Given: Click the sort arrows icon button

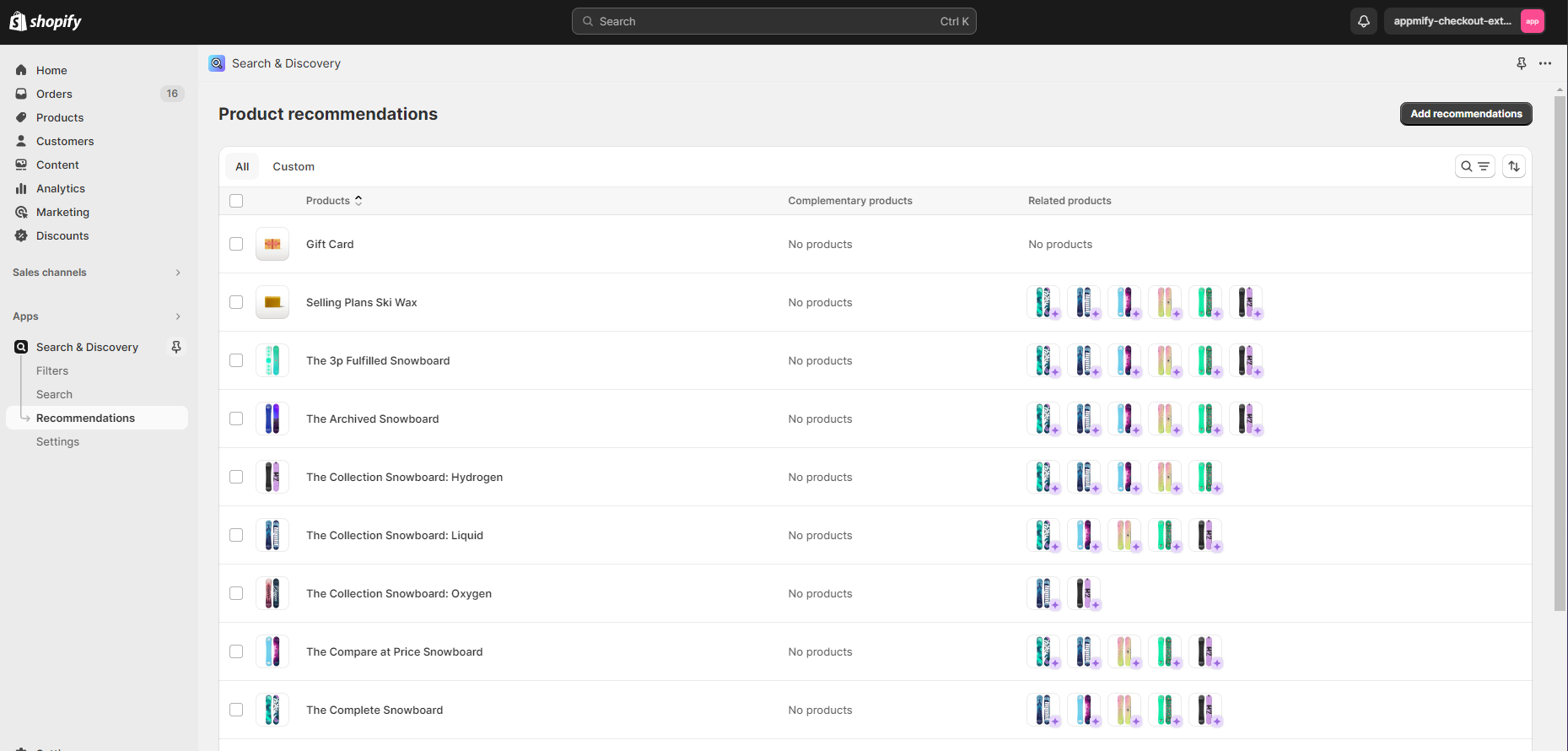Looking at the screenshot, I should [1514, 166].
